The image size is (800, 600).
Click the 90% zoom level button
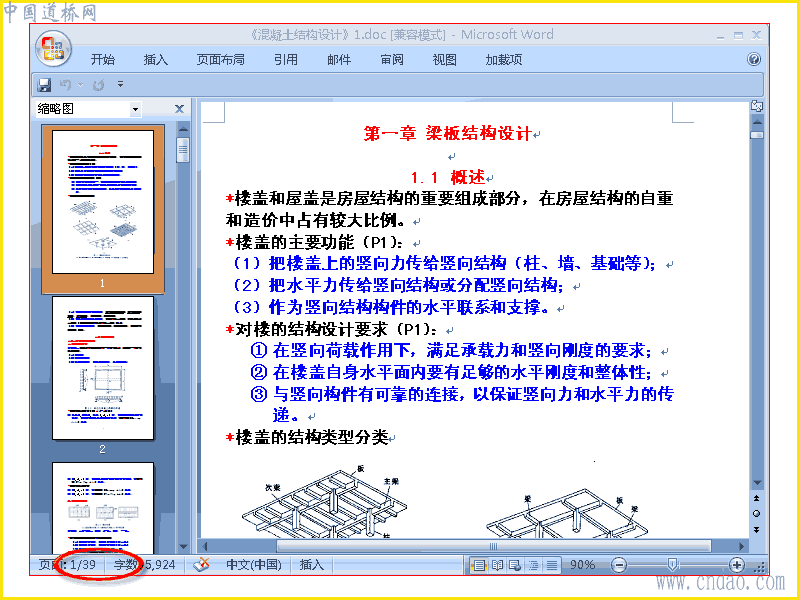(x=582, y=565)
